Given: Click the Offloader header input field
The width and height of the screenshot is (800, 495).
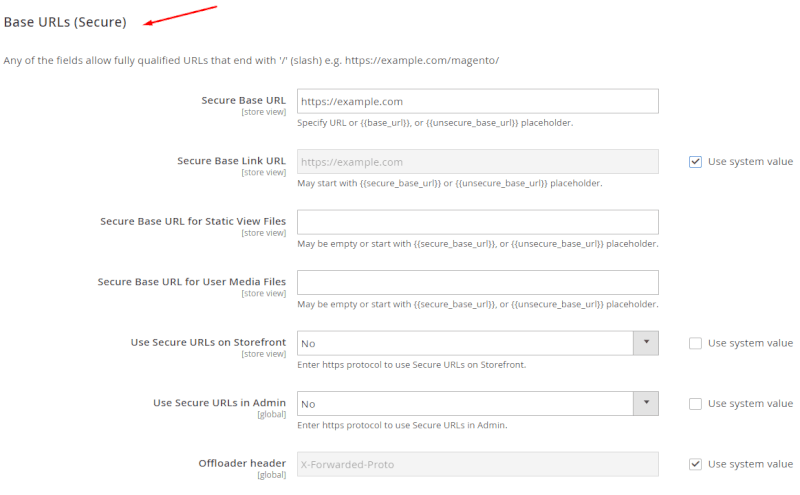Looking at the screenshot, I should 478,464.
